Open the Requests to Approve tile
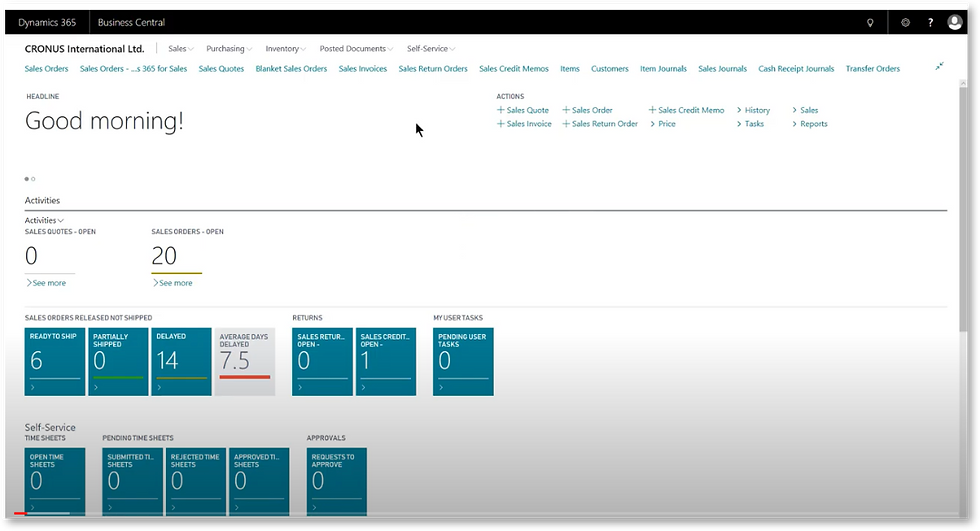This screenshot has height=531, width=980. (337, 481)
